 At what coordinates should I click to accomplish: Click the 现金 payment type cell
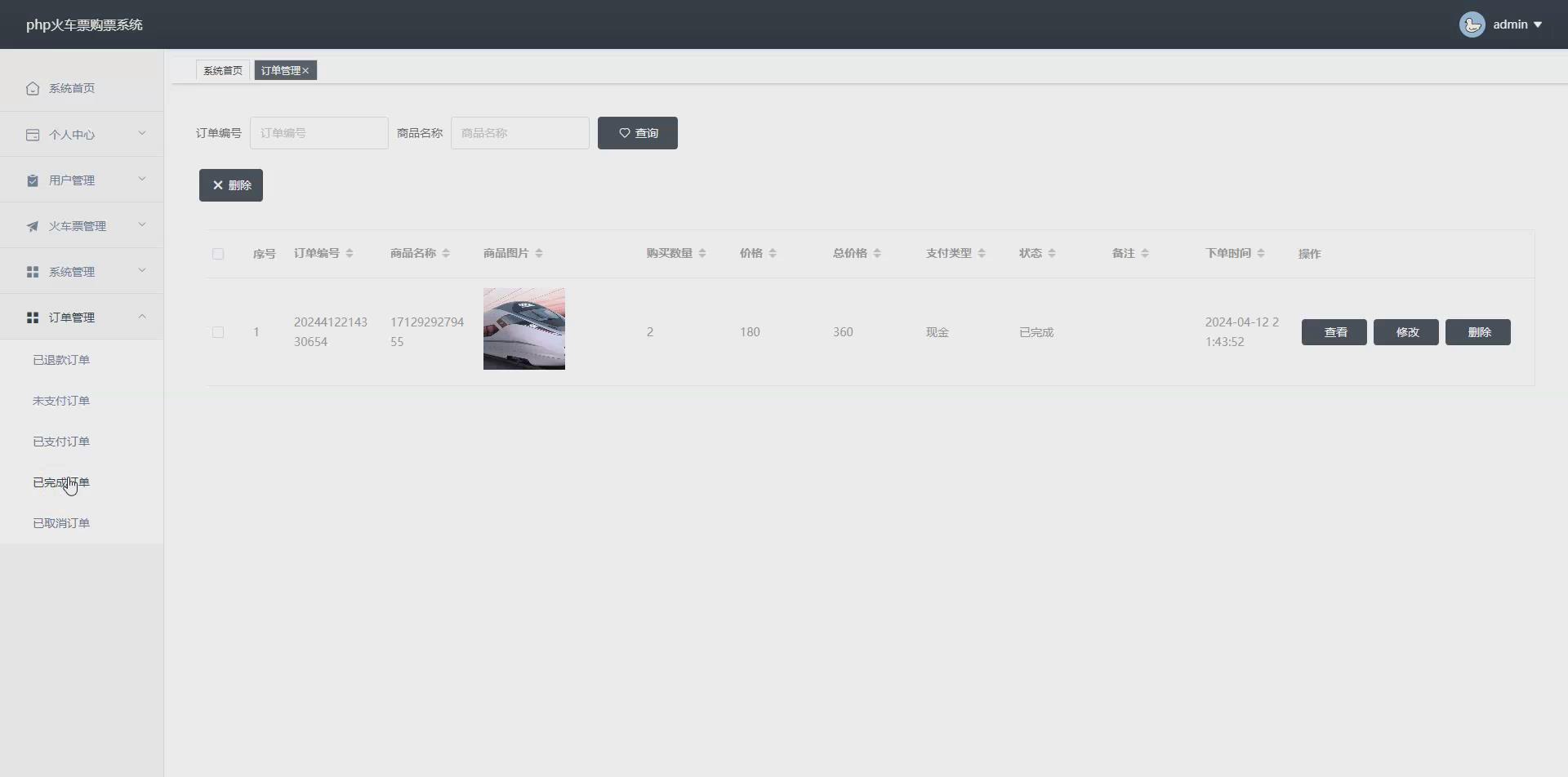(x=938, y=332)
